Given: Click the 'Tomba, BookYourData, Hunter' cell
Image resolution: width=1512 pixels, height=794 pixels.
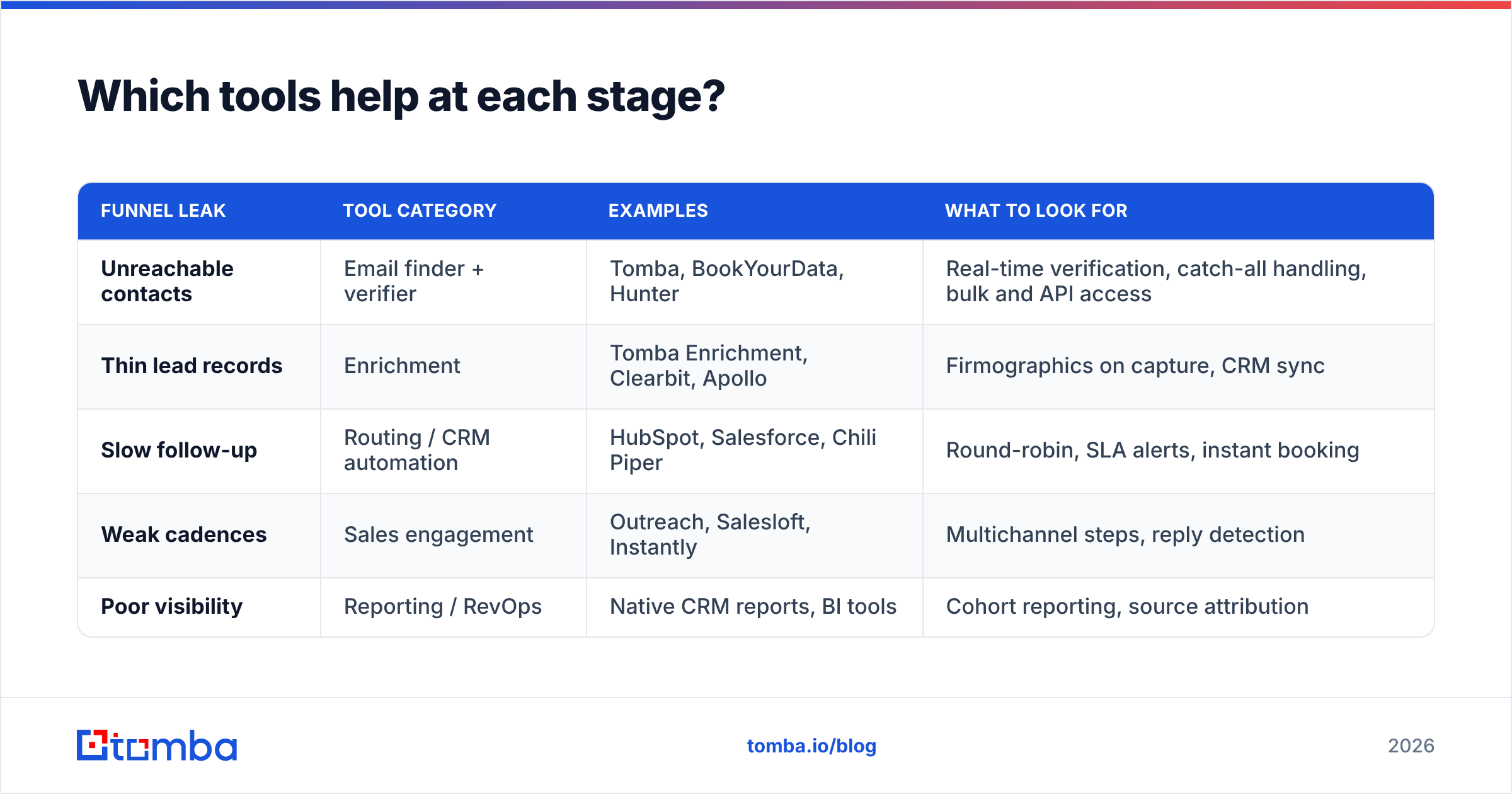Looking at the screenshot, I should (x=755, y=282).
